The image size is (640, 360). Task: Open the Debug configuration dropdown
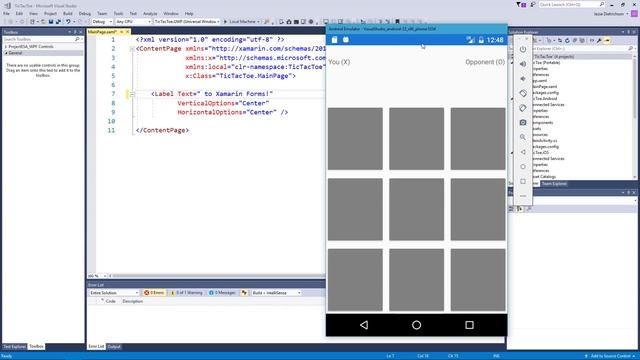click(x=102, y=22)
